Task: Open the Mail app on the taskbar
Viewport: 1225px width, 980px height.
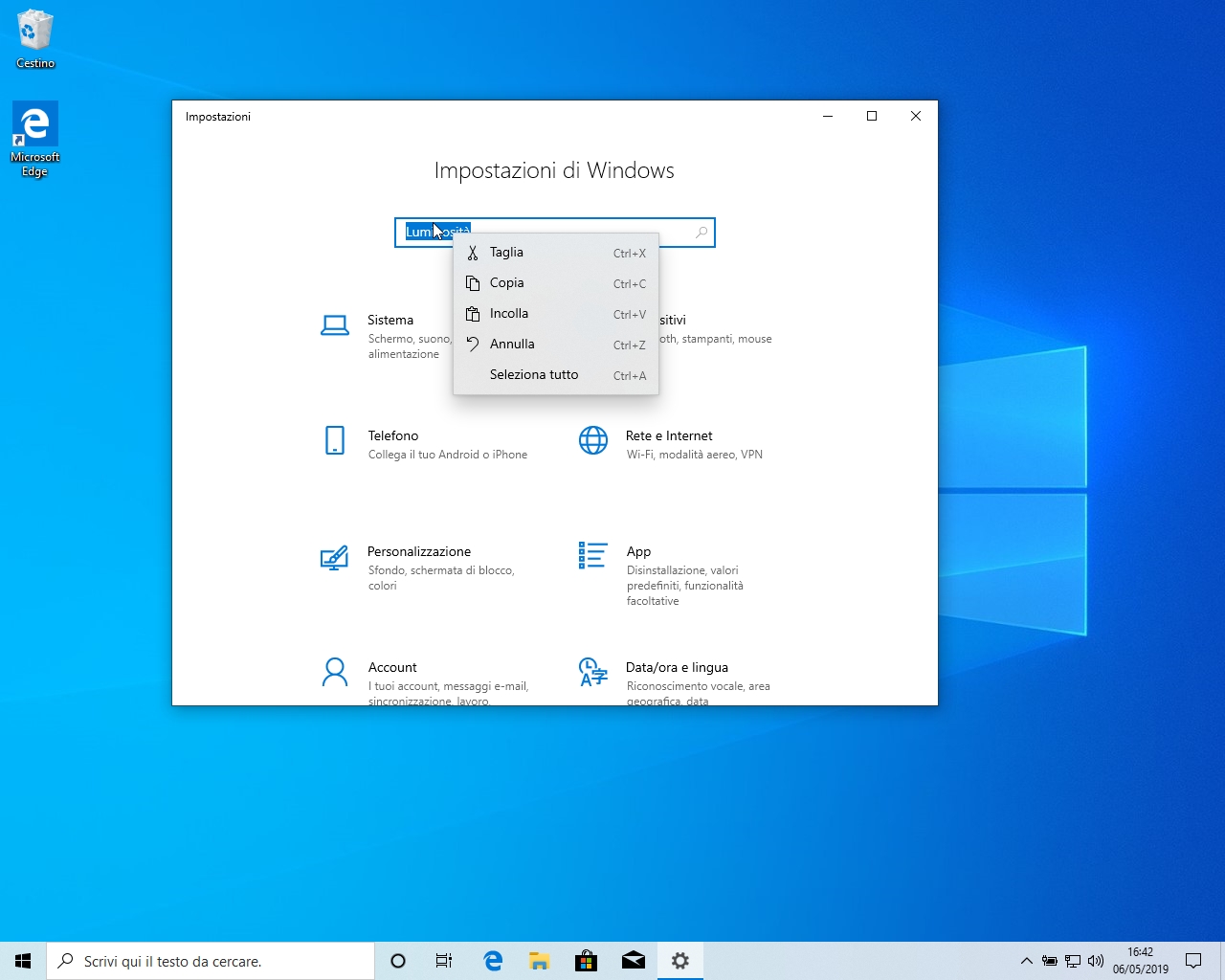Action: coord(634,961)
